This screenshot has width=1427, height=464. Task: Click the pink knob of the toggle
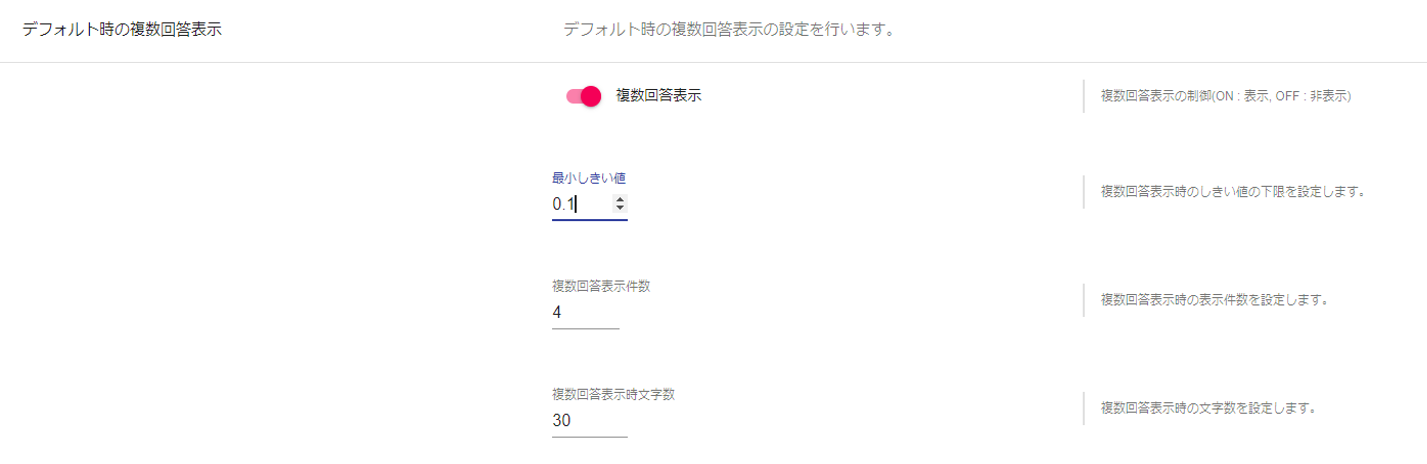591,96
